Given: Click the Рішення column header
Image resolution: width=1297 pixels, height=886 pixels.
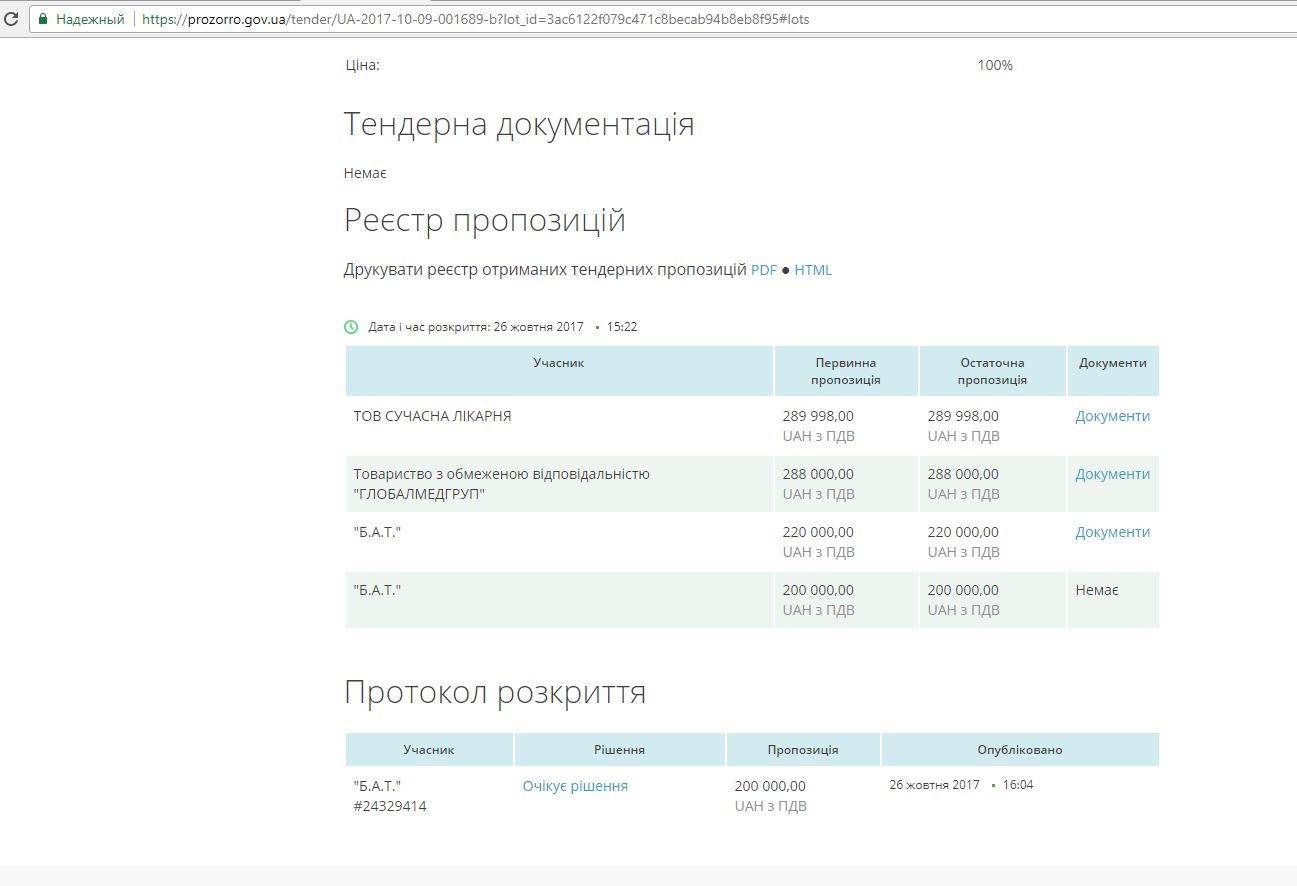Looking at the screenshot, I should (x=619, y=749).
